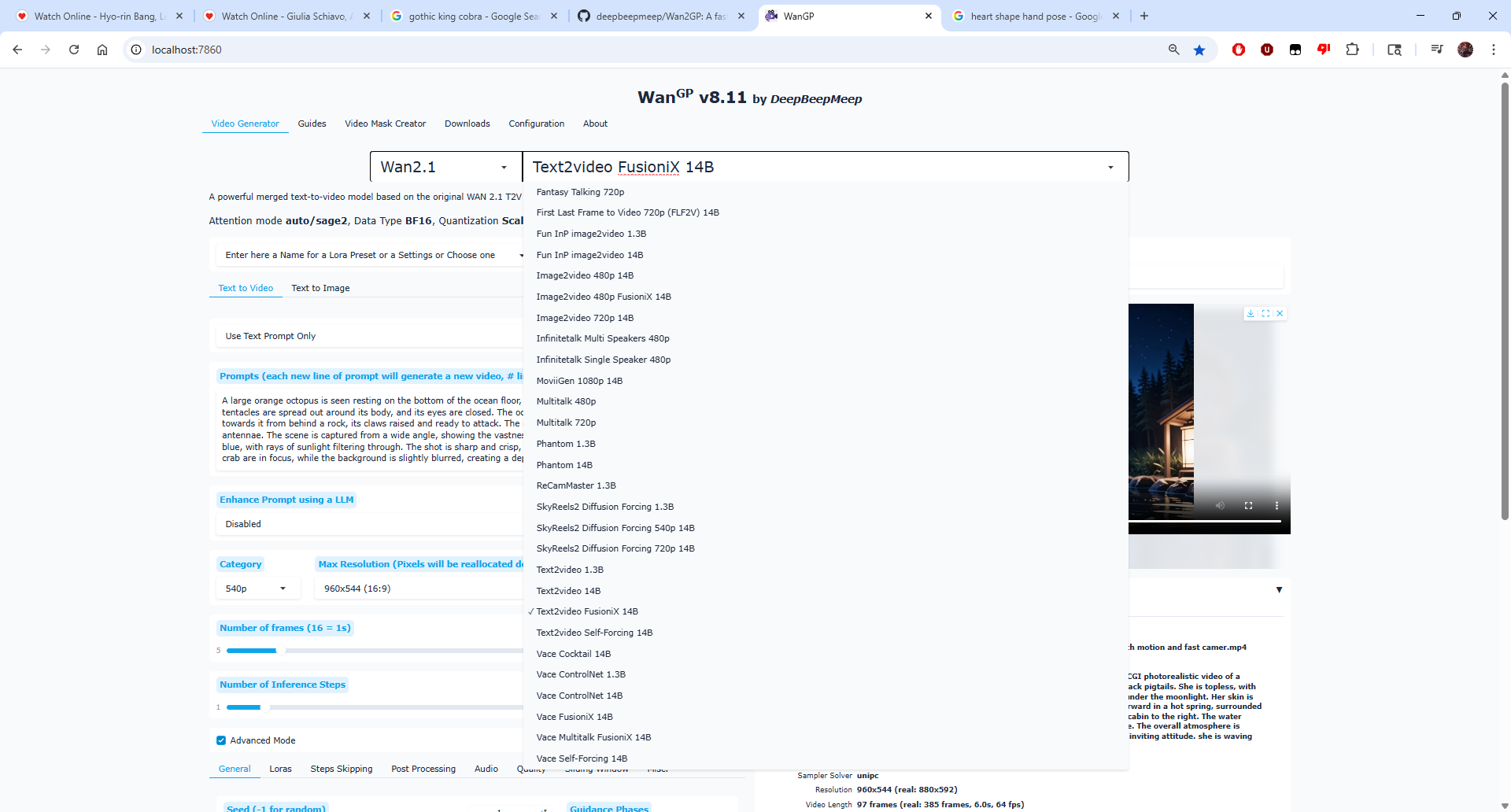The height and width of the screenshot is (812, 1511).
Task: Close the heart shape hand pose tab
Action: 1116,16
